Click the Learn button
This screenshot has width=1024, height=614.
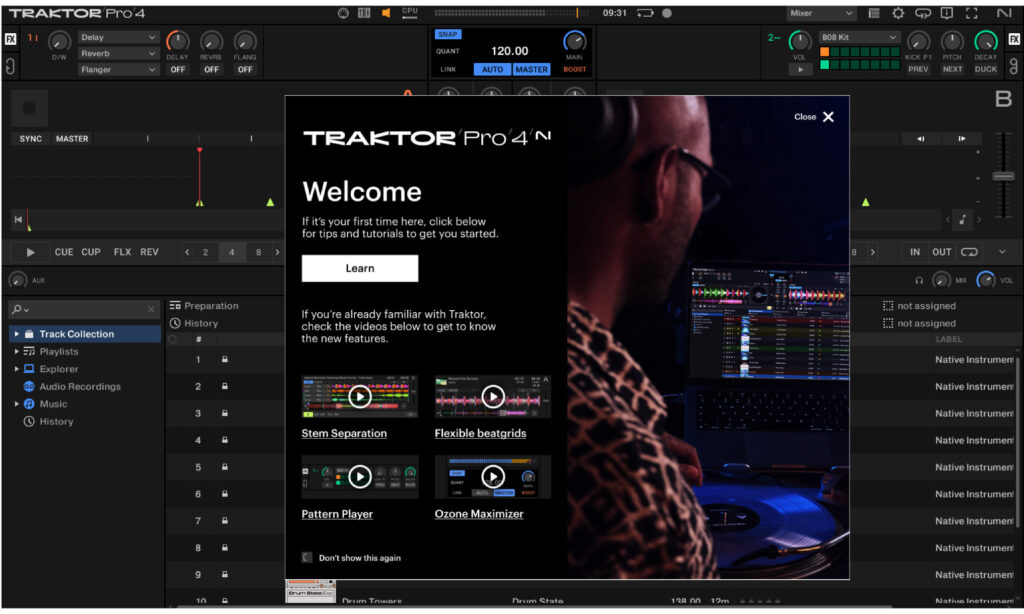360,268
